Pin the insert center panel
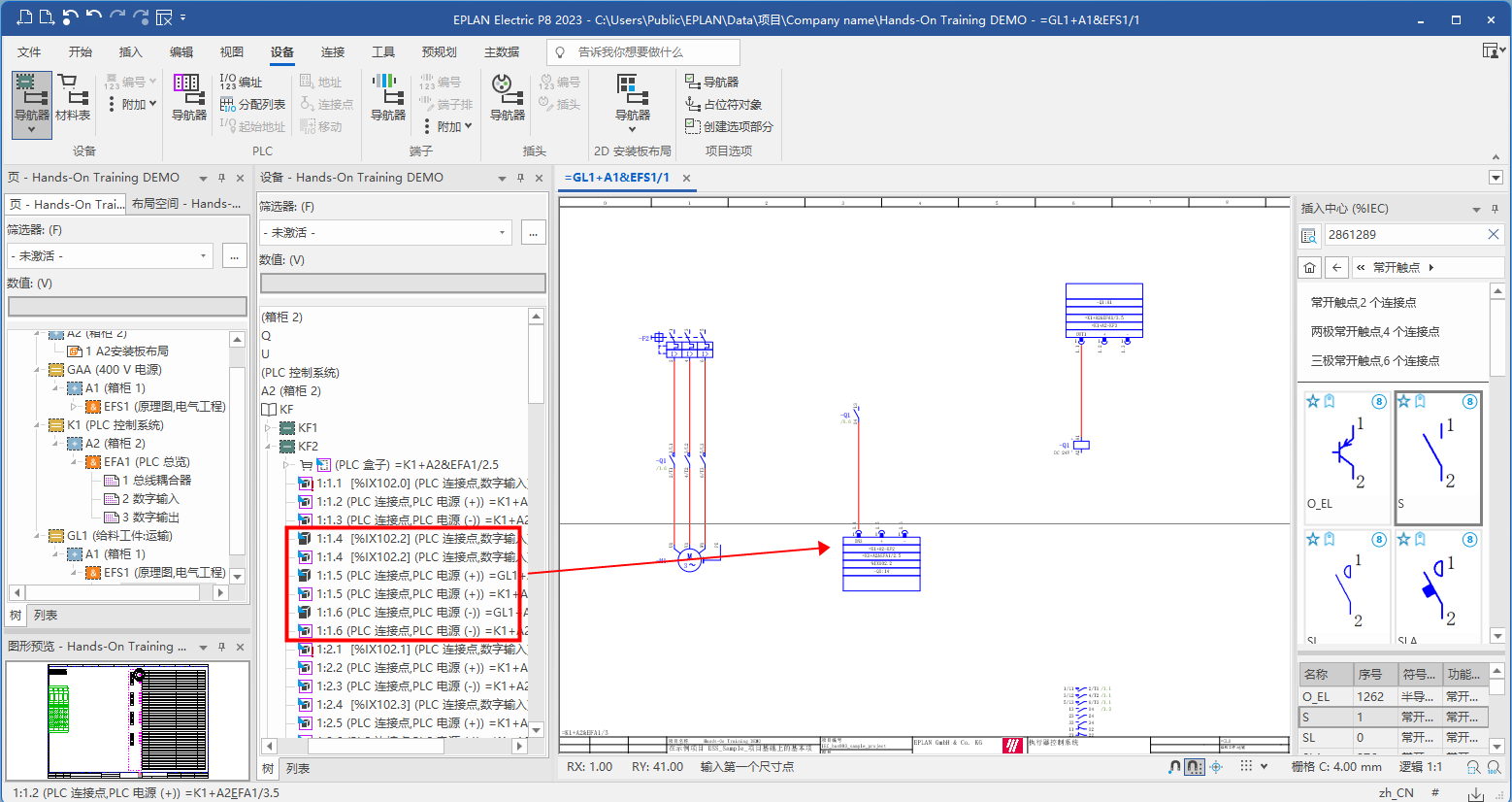The width and height of the screenshot is (1512, 802). (1495, 209)
